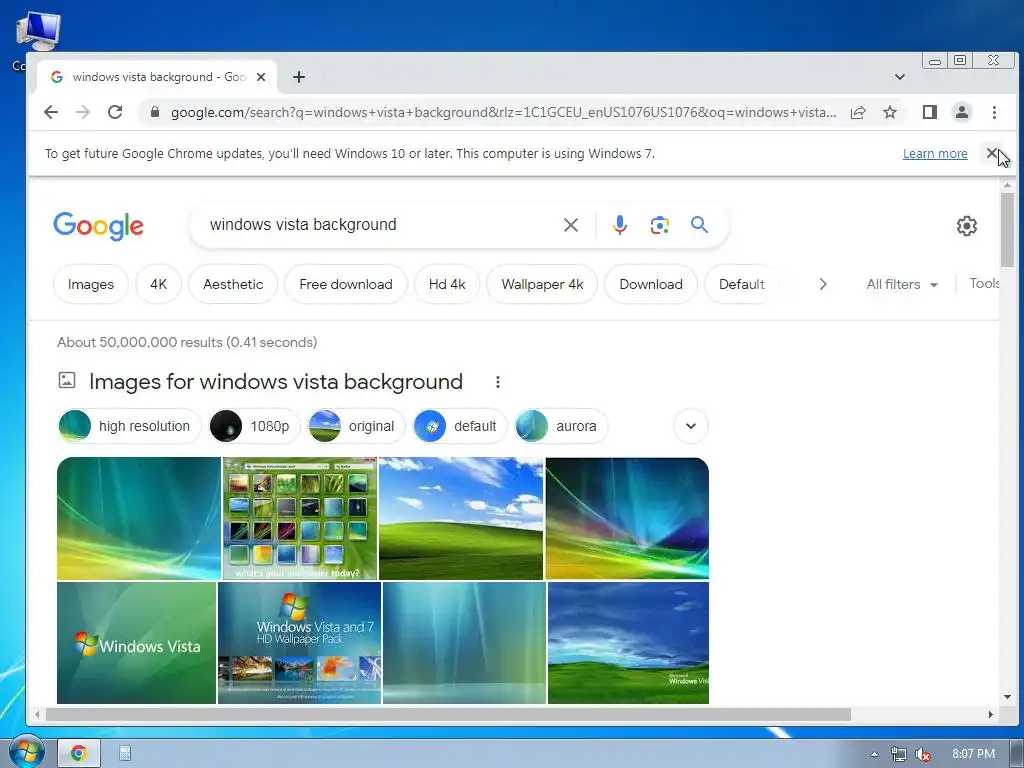The width and height of the screenshot is (1024, 768).
Task: Open the Learn more link
Action: (935, 153)
